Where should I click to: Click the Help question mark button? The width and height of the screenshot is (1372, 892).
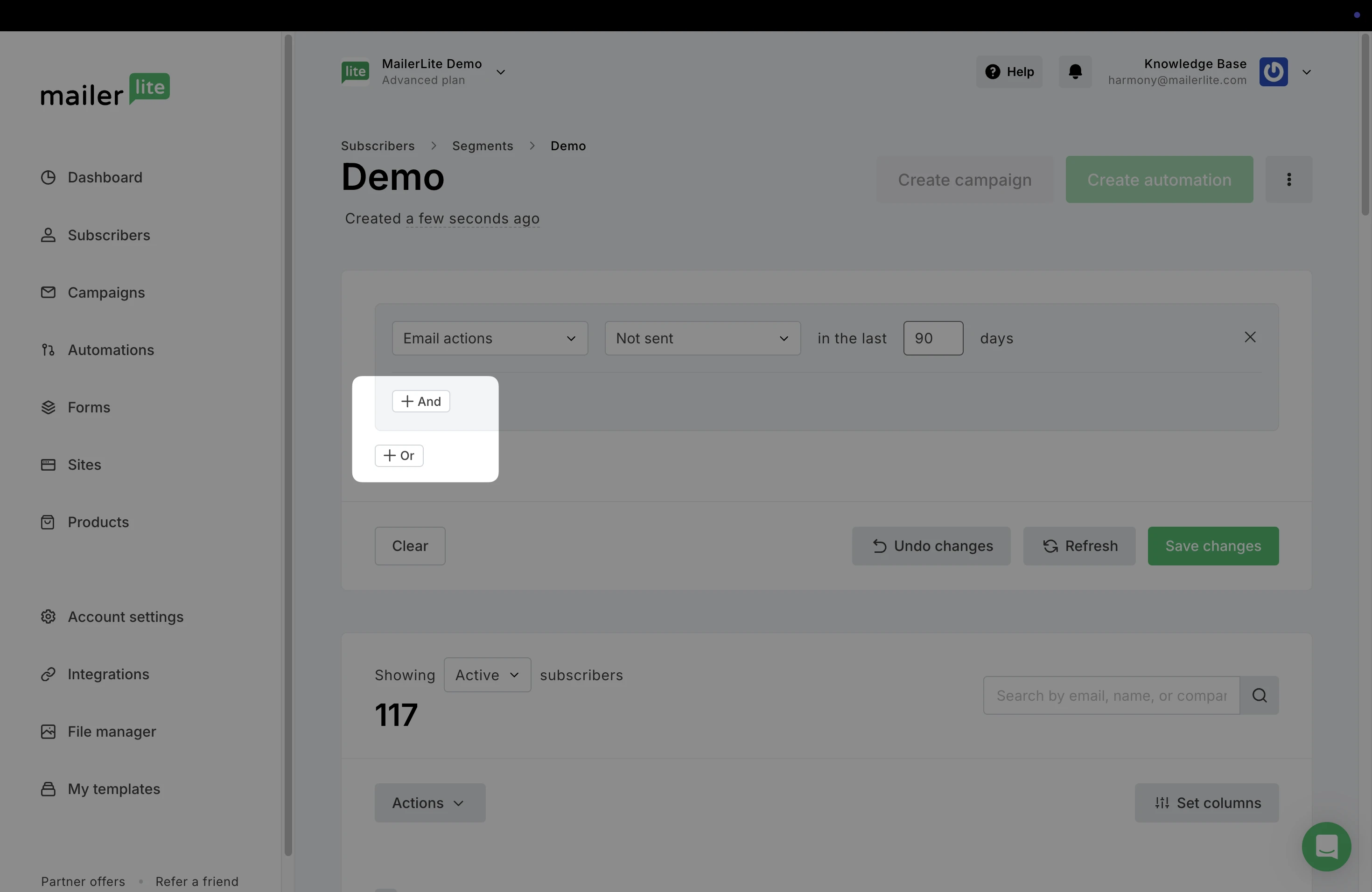click(1009, 72)
